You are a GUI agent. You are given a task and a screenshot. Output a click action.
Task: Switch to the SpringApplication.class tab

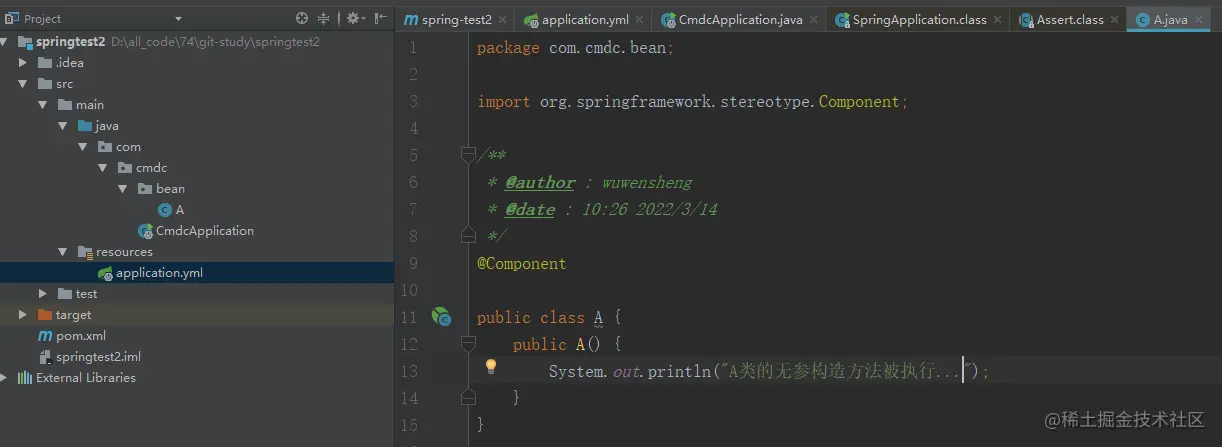[919, 19]
